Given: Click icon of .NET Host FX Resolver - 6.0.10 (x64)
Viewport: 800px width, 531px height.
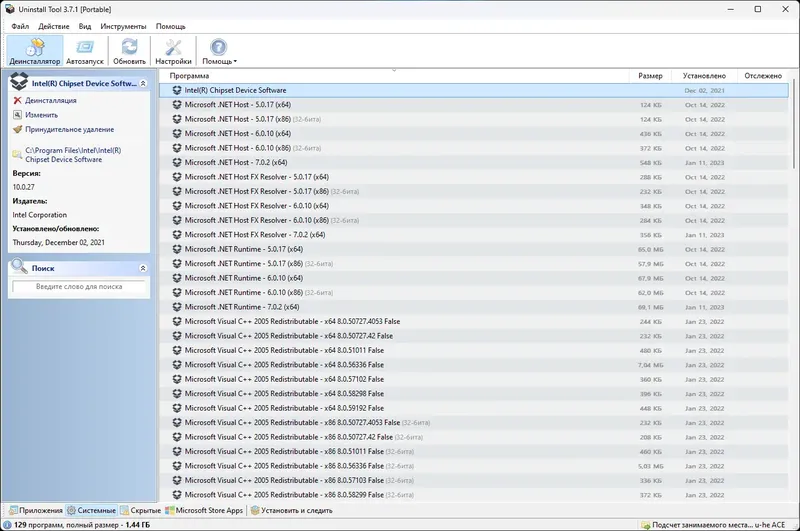Looking at the screenshot, I should click(177, 206).
